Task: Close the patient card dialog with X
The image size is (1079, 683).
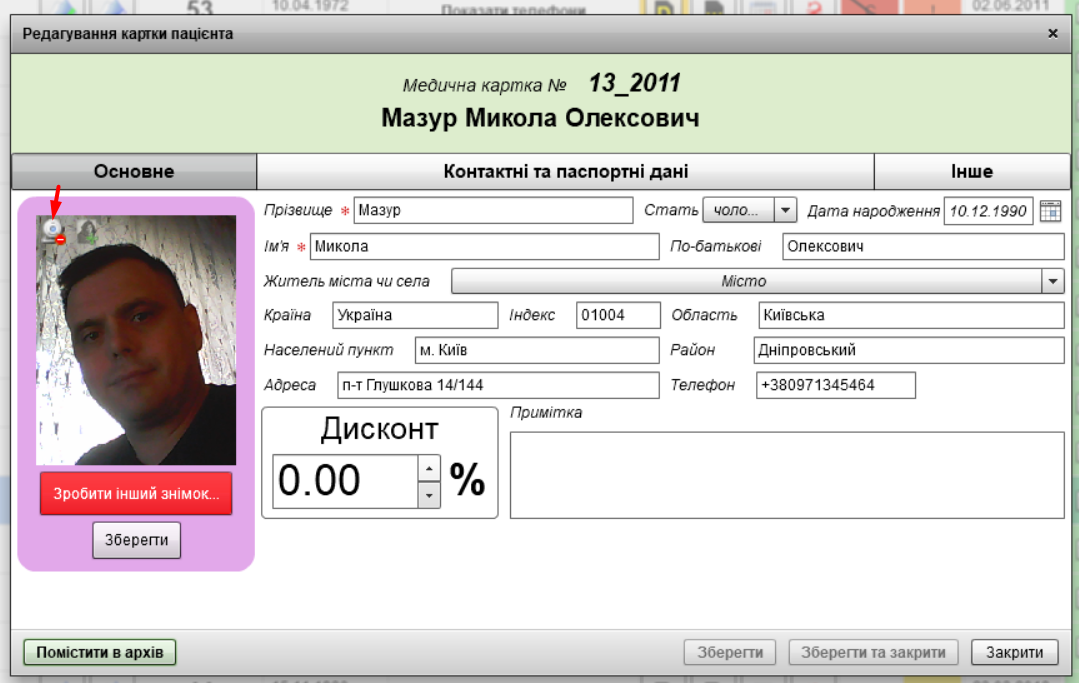Action: [1052, 33]
